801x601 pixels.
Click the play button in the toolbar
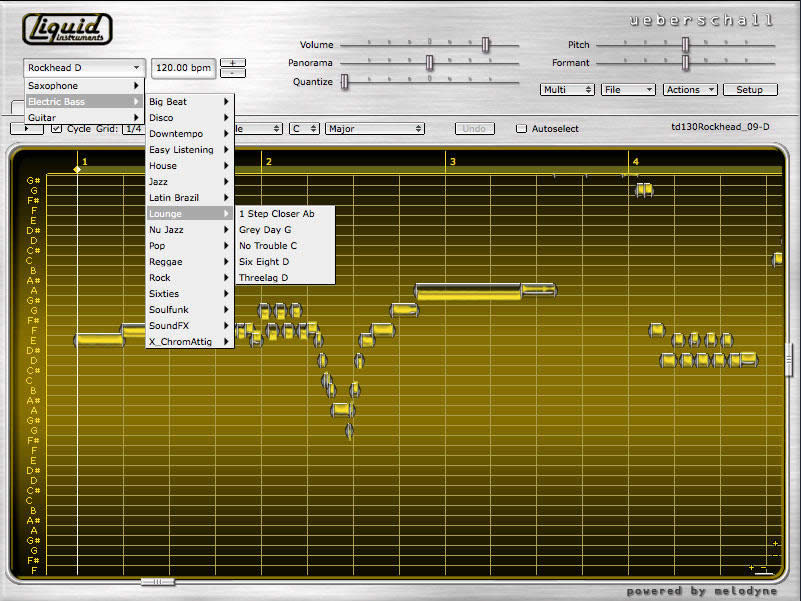[x=27, y=129]
